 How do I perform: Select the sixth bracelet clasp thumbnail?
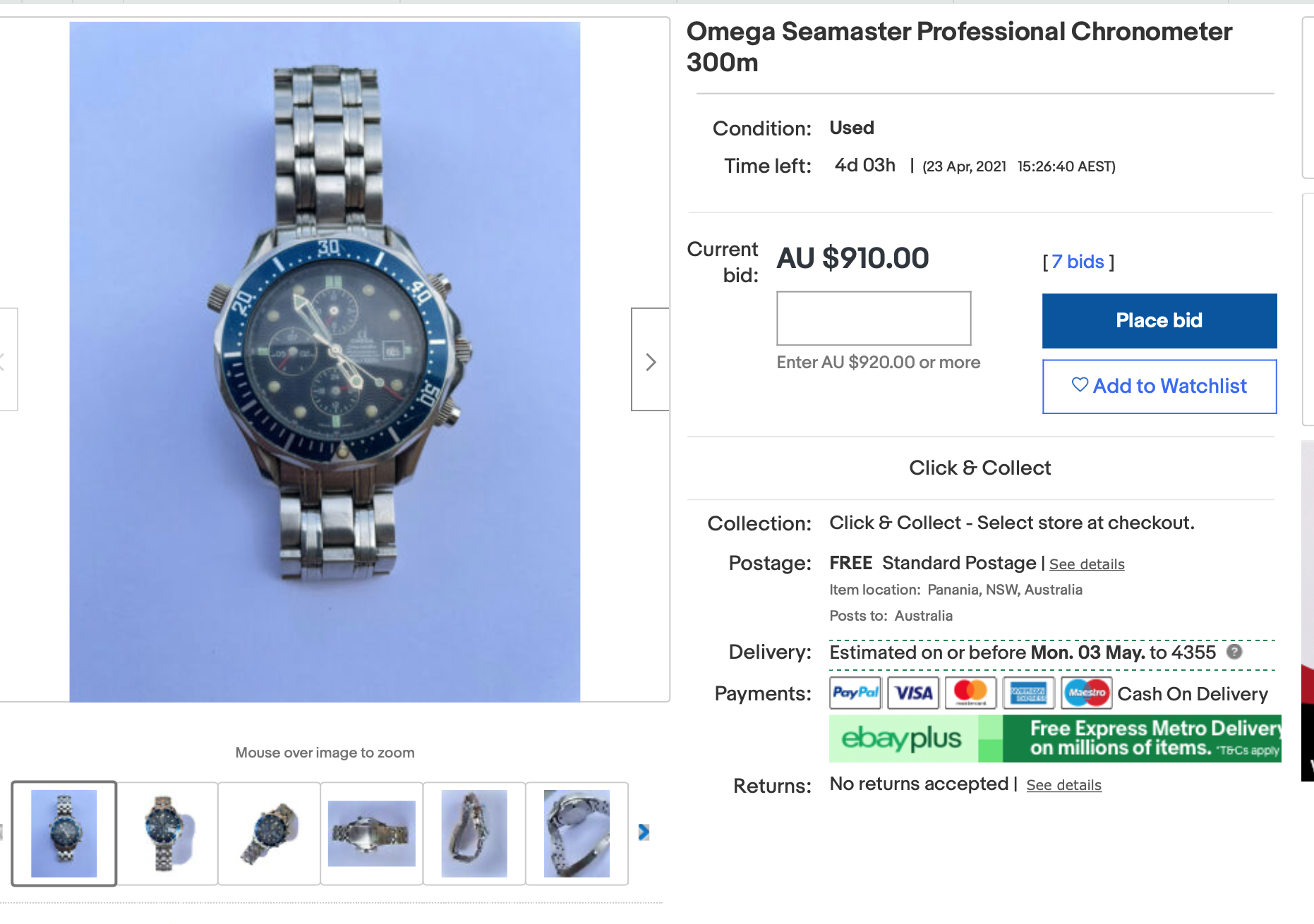[577, 833]
